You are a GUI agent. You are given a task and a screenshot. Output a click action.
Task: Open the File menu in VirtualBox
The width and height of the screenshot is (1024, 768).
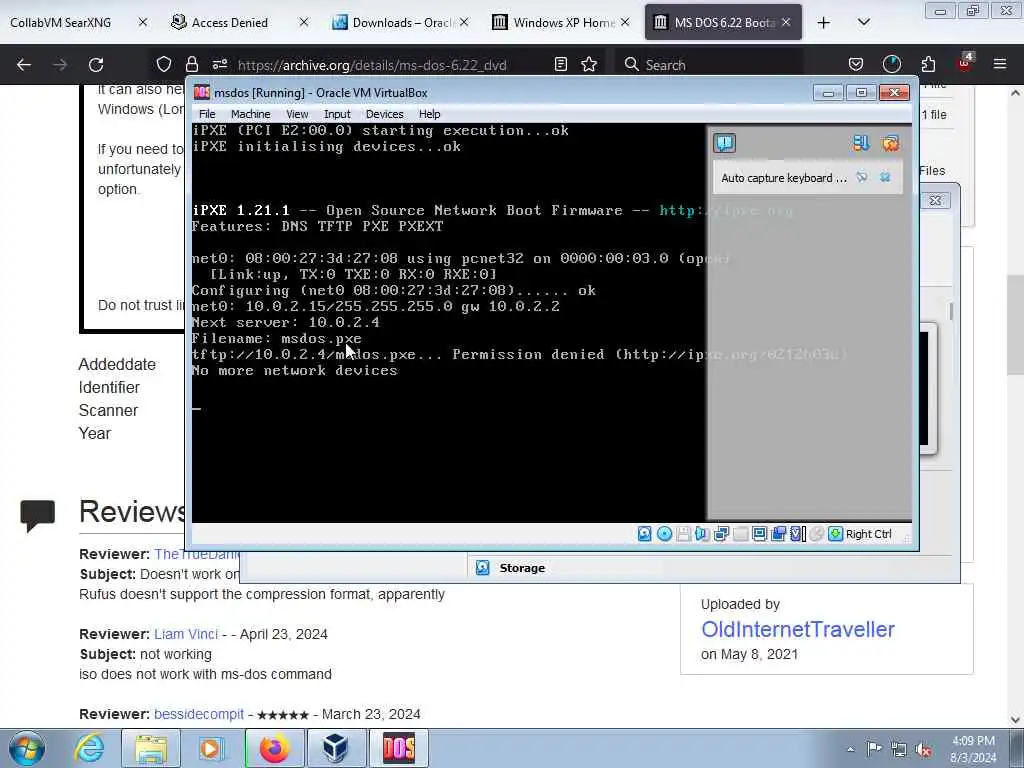coord(207,114)
